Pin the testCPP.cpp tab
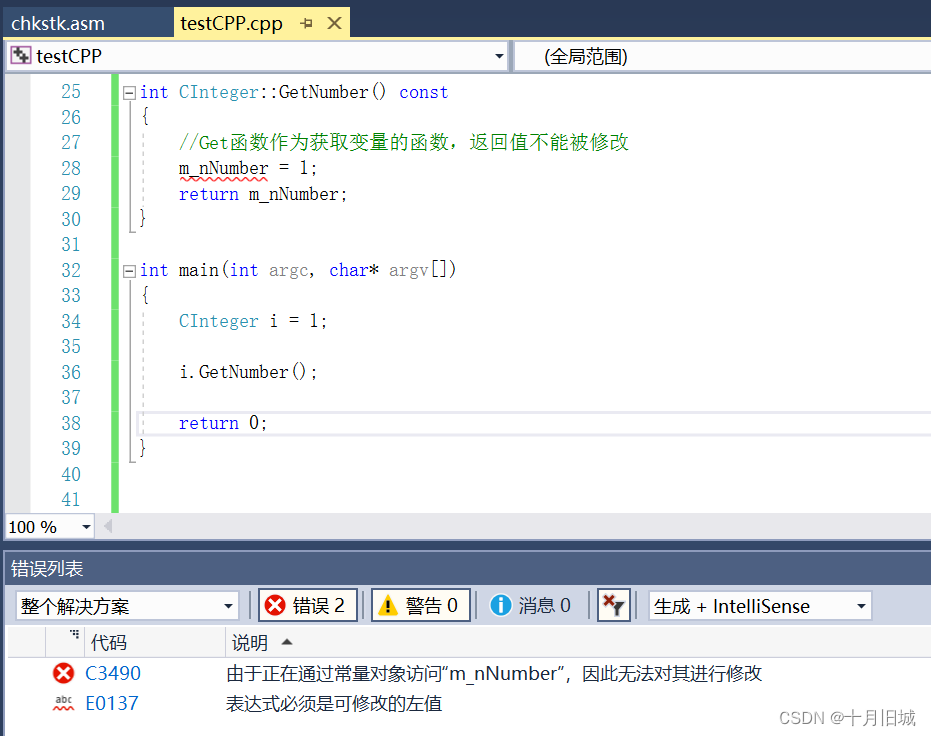This screenshot has width=931, height=736. (x=306, y=24)
